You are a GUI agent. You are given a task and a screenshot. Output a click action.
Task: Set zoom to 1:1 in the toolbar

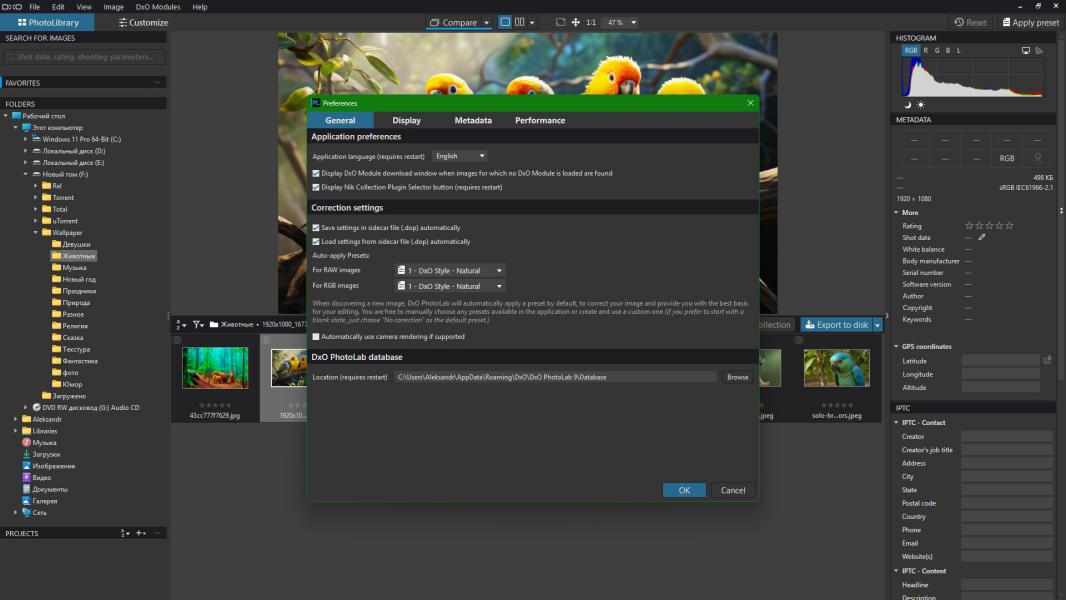[591, 22]
